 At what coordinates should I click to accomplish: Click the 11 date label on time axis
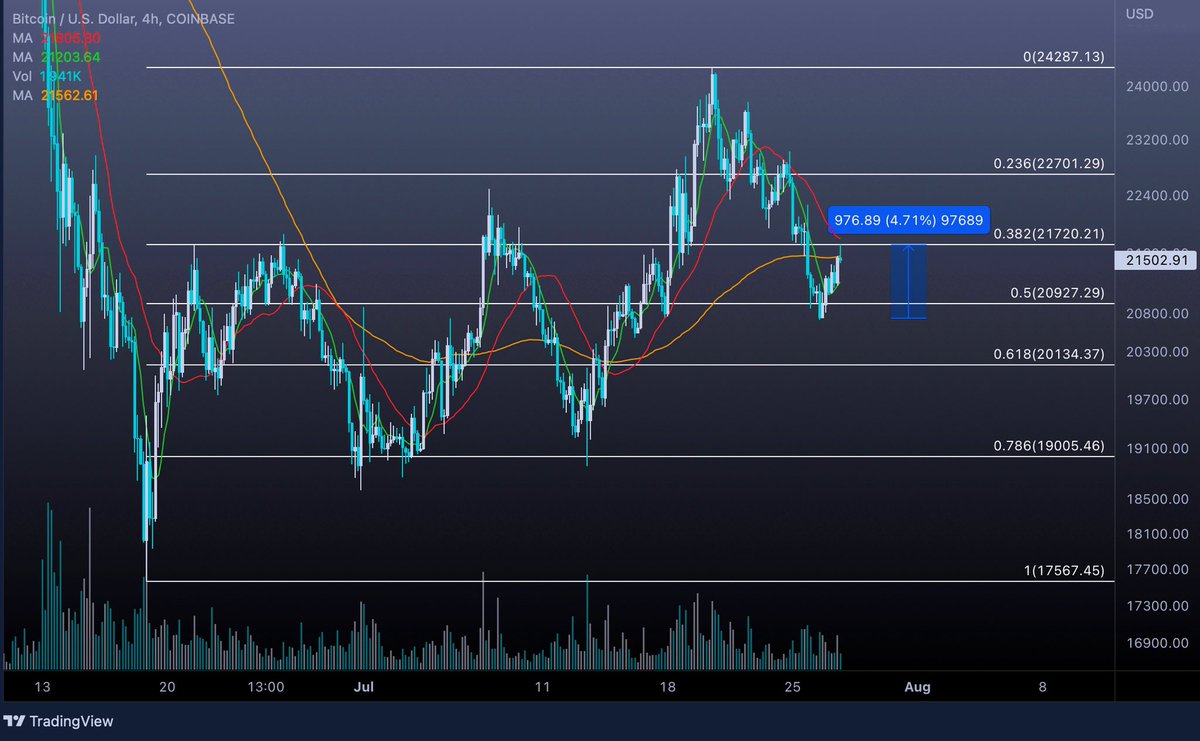542,687
